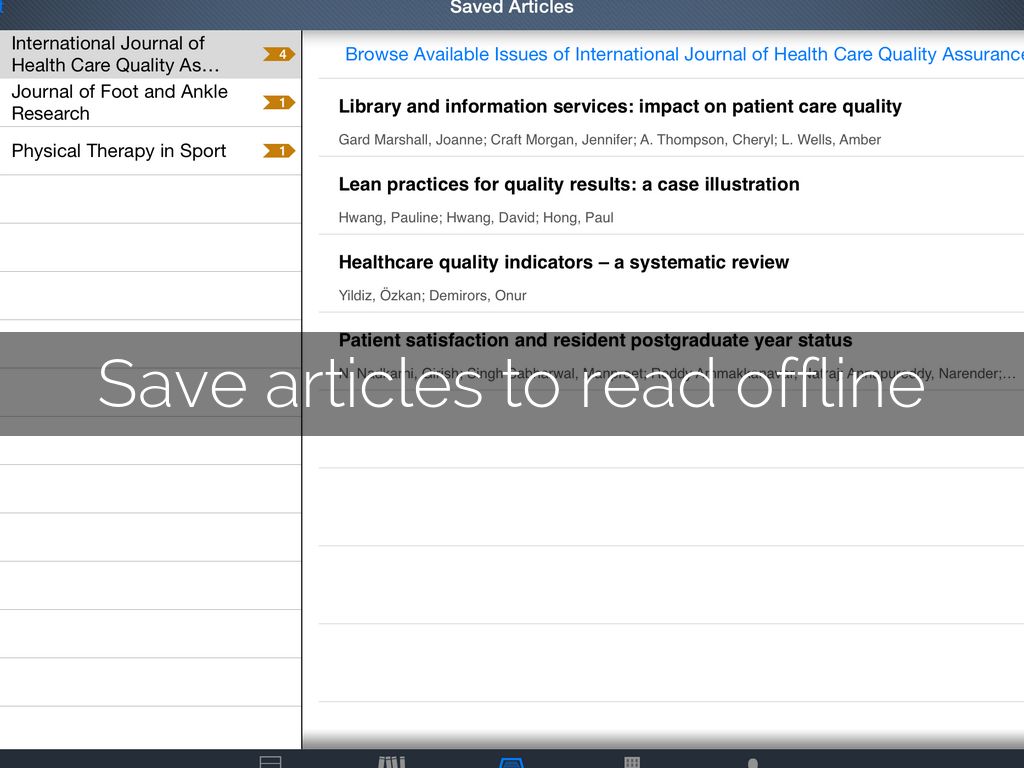Open article on Library and information services
Screen dimensions: 1024x768
click(620, 107)
